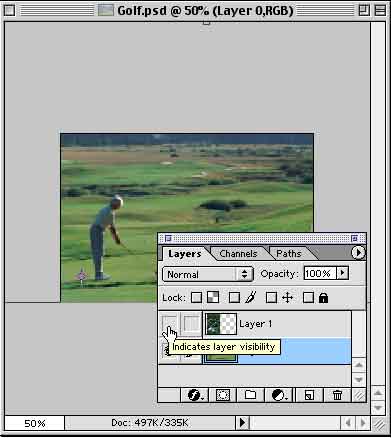Open the Normal blend mode dropdown
Image resolution: width=391 pixels, height=438 pixels.
point(208,274)
